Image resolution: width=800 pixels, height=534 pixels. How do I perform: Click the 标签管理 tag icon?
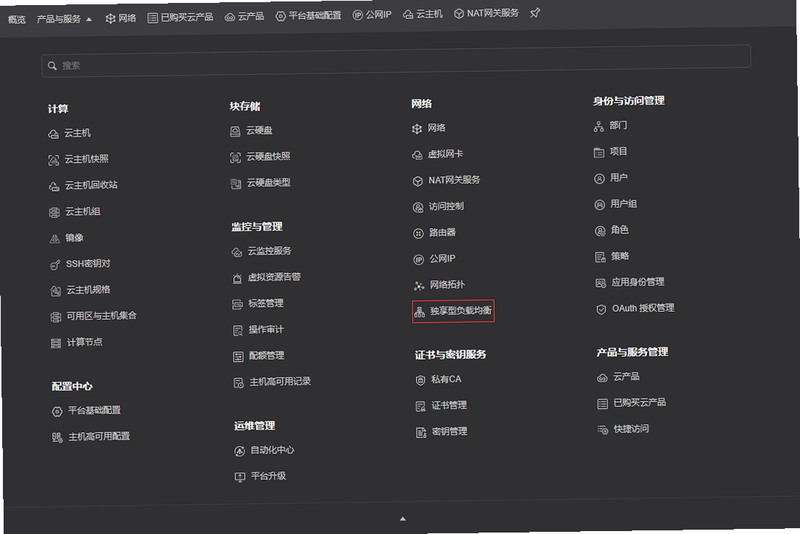click(x=237, y=304)
